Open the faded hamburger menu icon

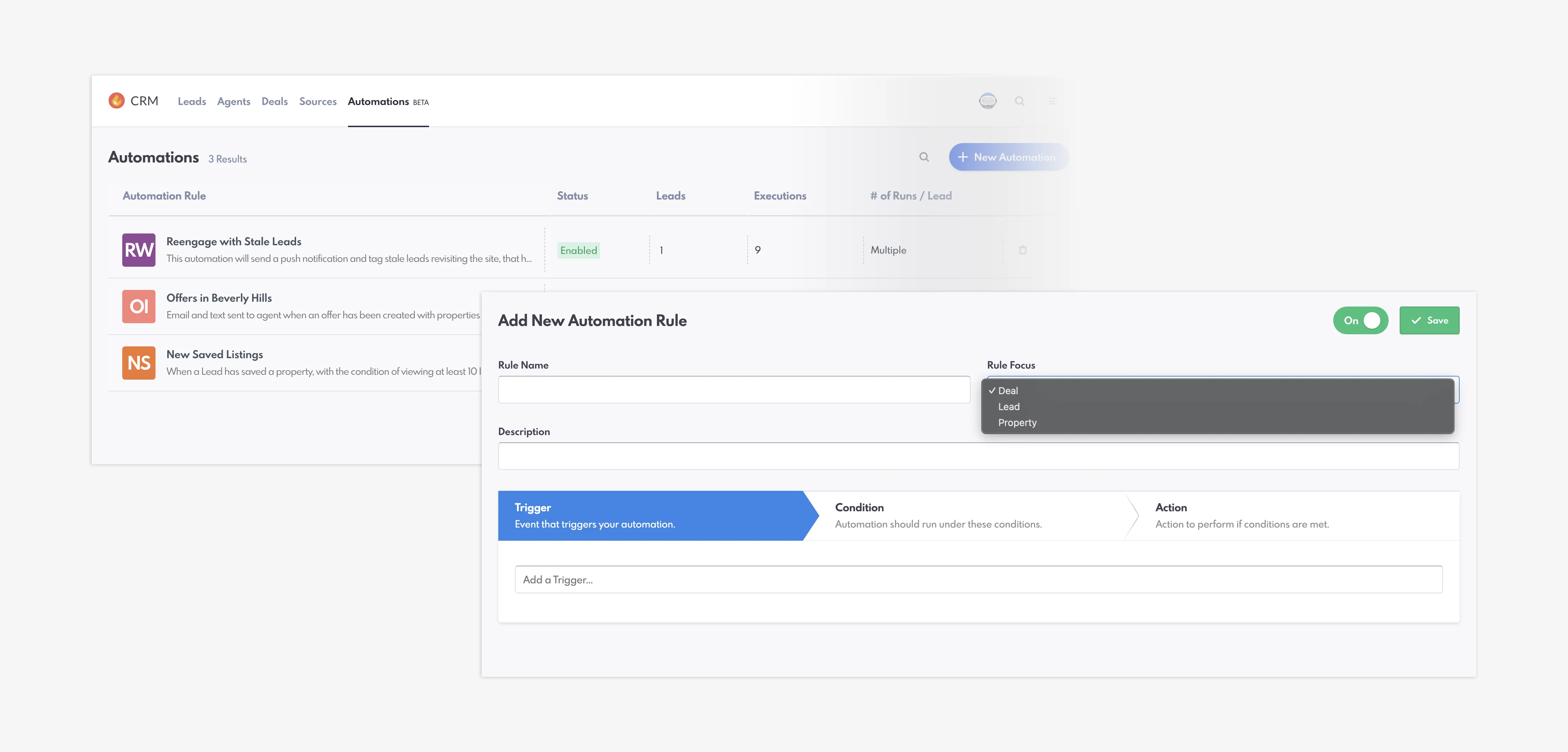1052,101
